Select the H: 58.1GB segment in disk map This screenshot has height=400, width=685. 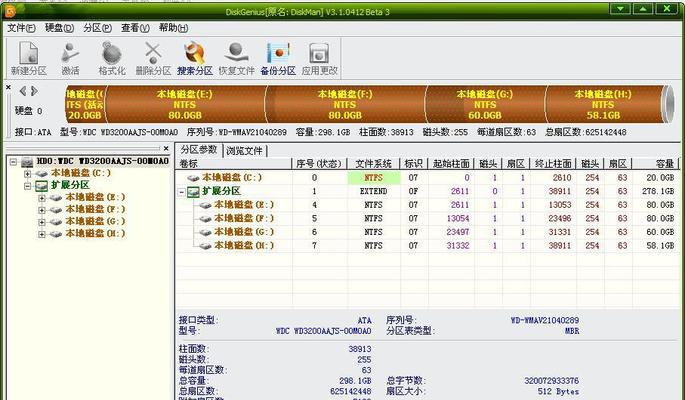coord(603,104)
